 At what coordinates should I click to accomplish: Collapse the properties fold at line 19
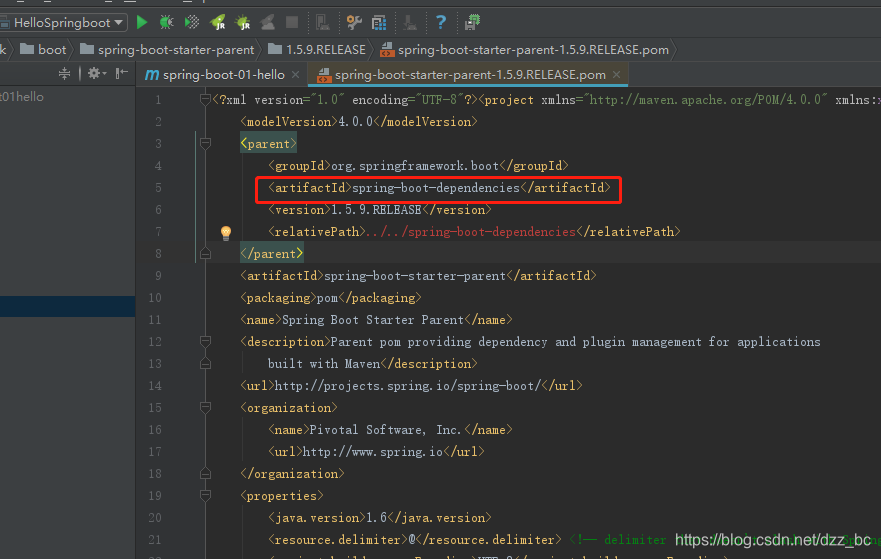205,496
